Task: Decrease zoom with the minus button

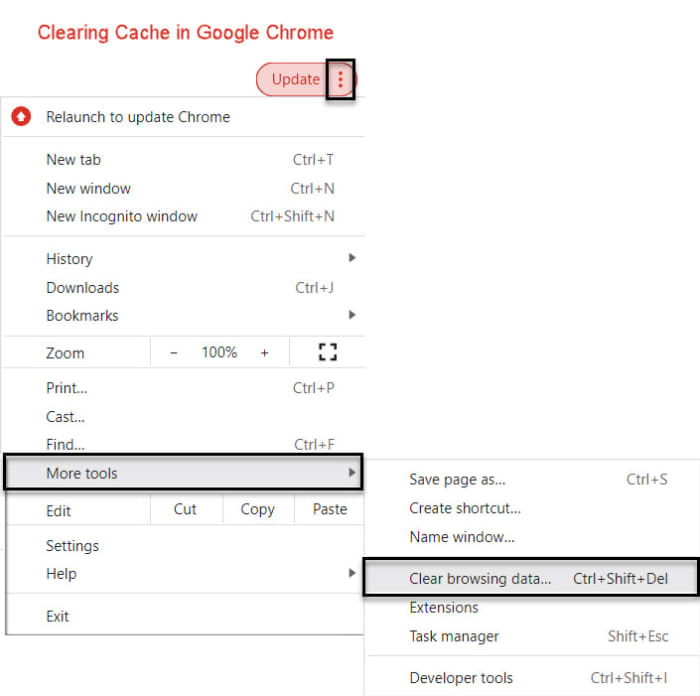Action: (174, 353)
